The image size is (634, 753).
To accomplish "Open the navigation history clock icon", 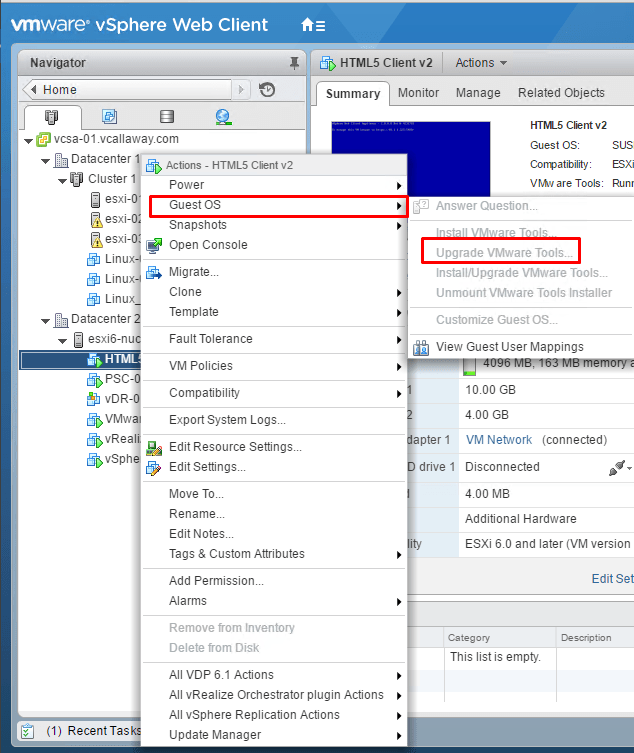I will coord(267,90).
